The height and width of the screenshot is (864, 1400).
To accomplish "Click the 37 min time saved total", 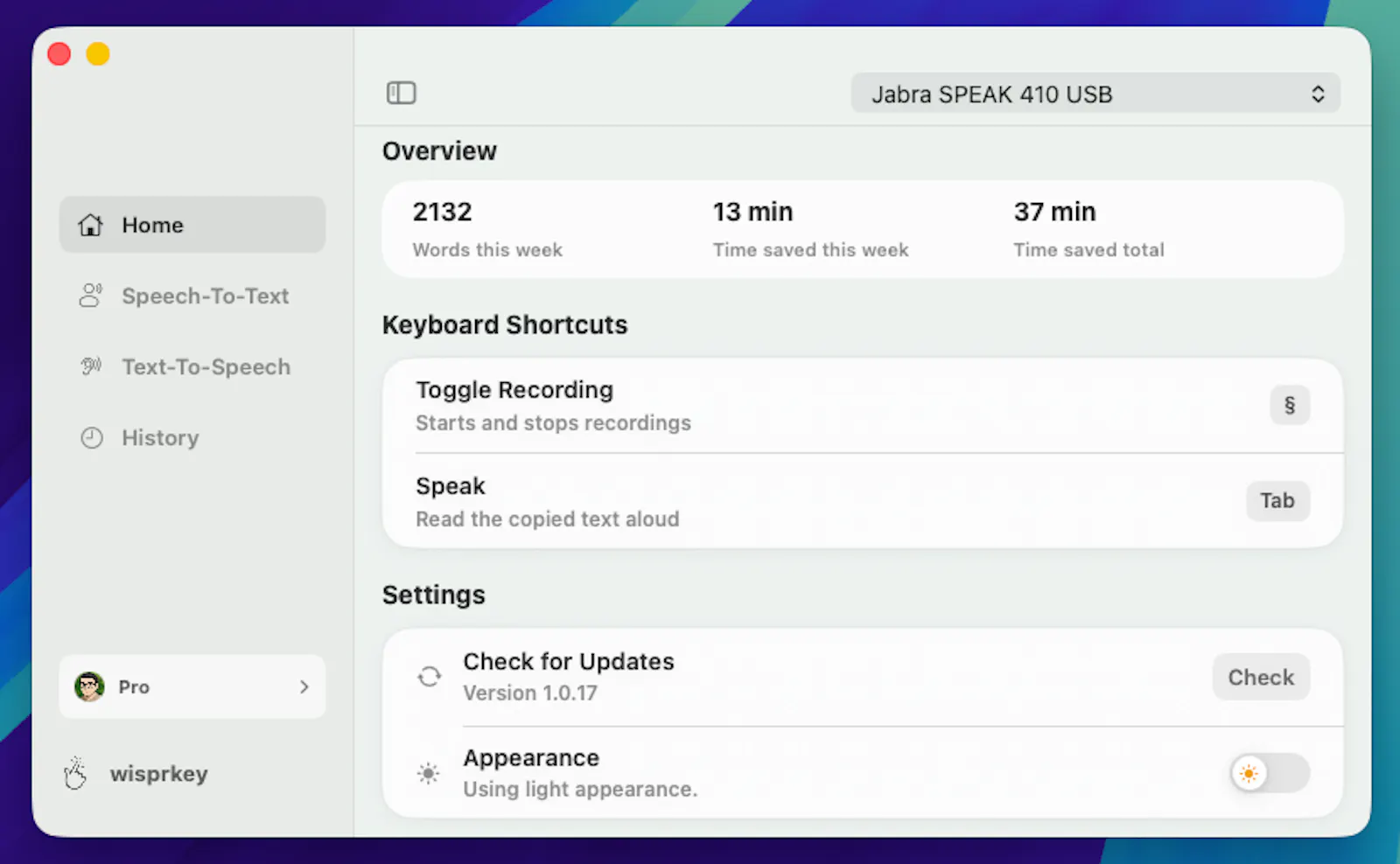I will [1054, 212].
